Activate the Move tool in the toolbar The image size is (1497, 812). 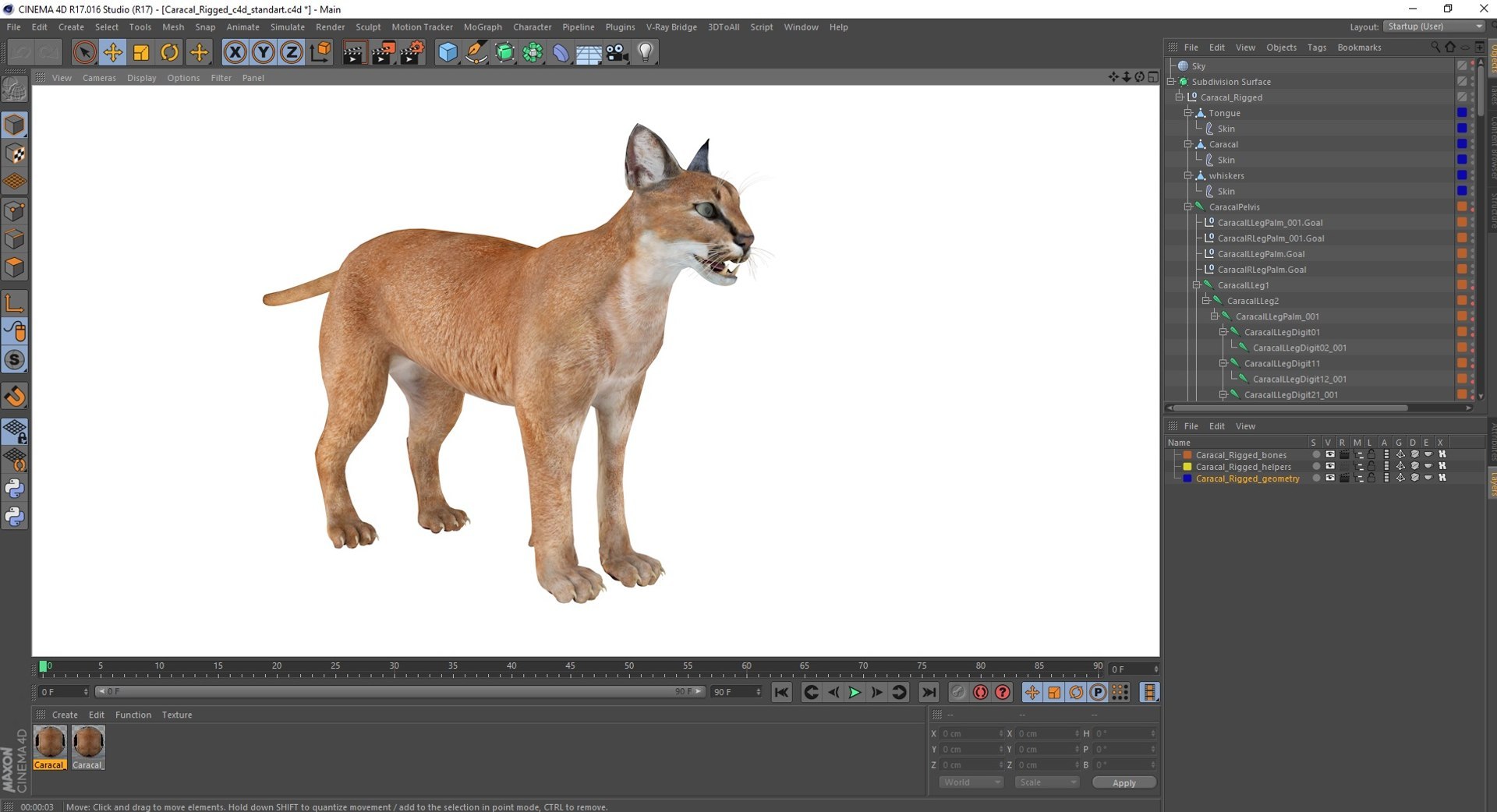[112, 52]
